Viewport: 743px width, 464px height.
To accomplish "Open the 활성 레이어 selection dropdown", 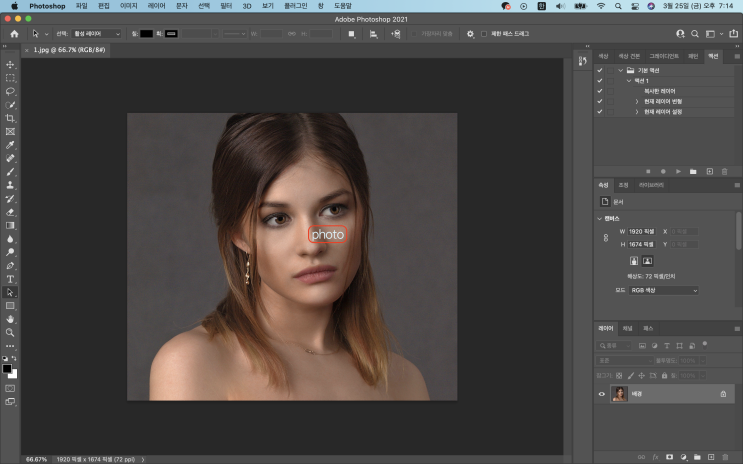I will [x=97, y=34].
